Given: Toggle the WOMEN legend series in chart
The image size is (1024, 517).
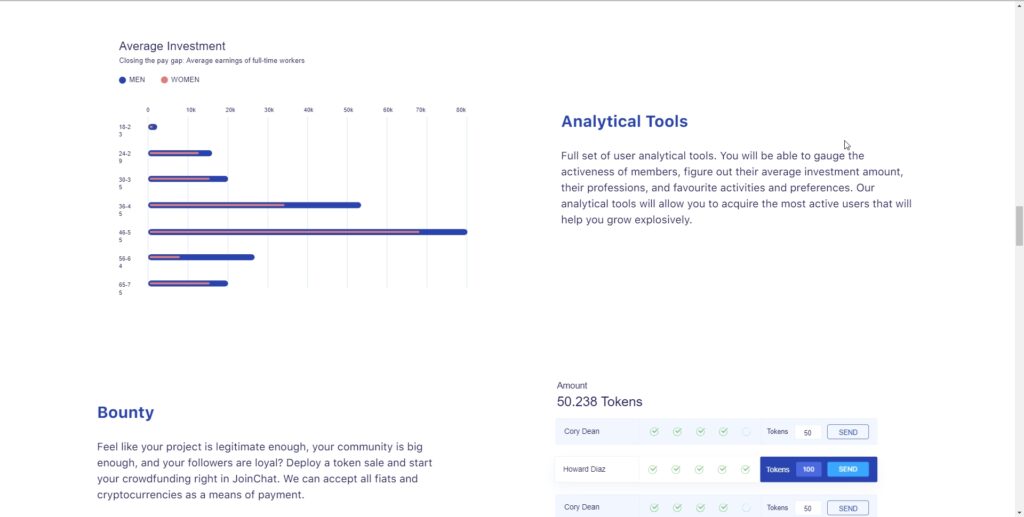Looking at the screenshot, I should (x=180, y=80).
